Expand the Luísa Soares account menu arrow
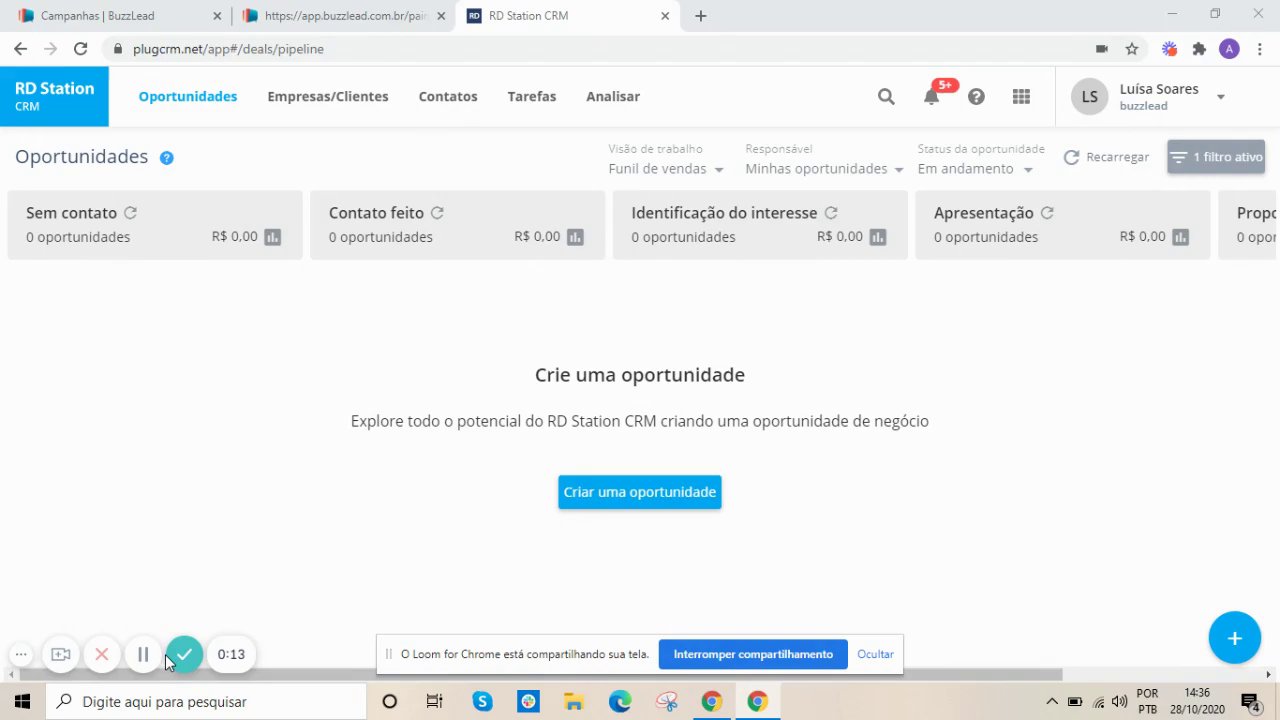 click(x=1220, y=97)
